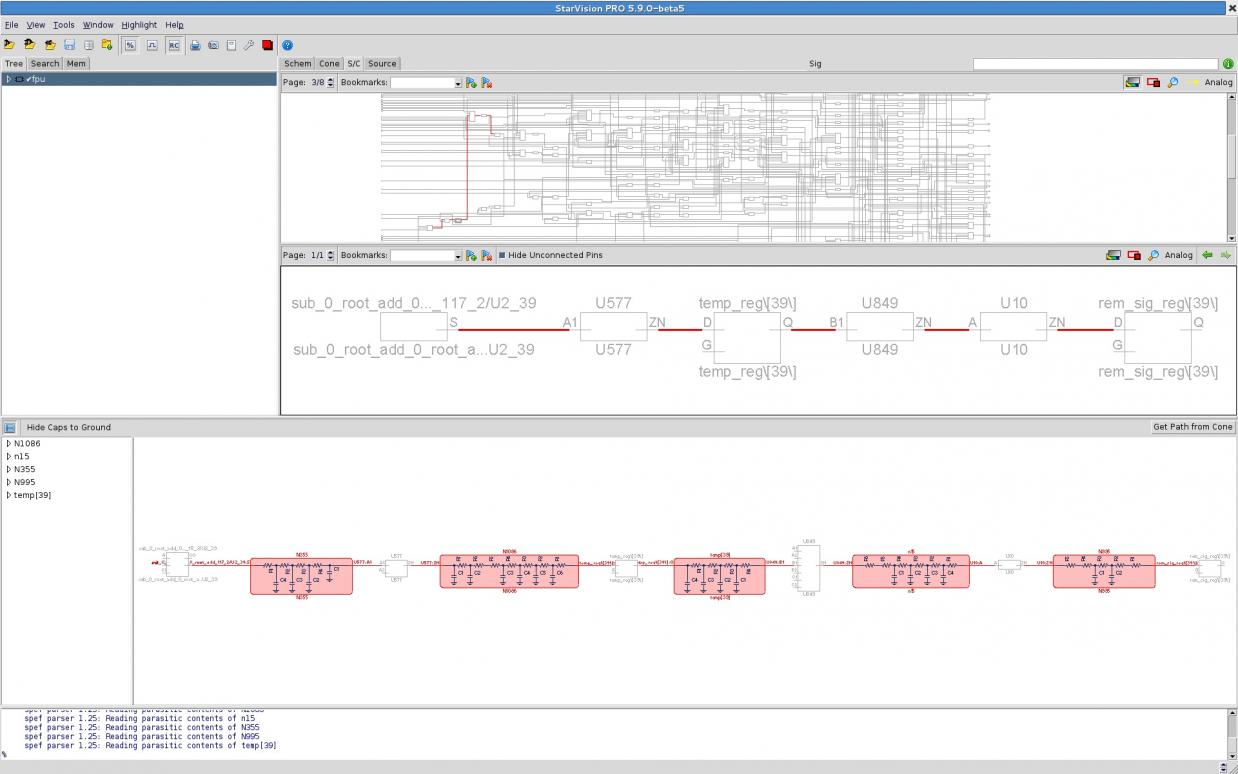Click the Get Path from Cone button
This screenshot has width=1238, height=774.
click(x=1193, y=427)
